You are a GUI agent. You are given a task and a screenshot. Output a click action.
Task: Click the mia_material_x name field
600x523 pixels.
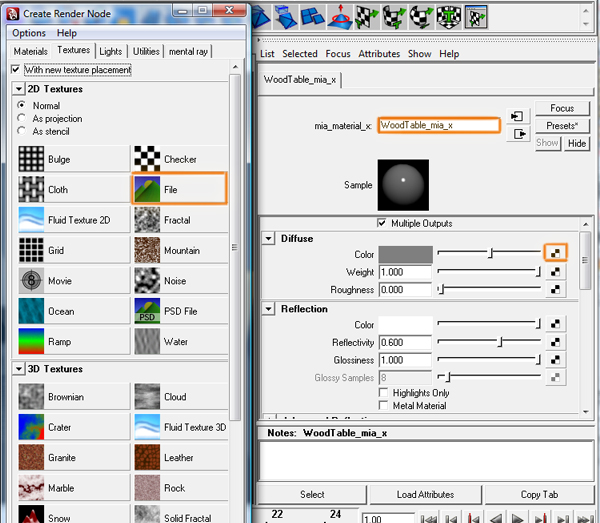(439, 125)
